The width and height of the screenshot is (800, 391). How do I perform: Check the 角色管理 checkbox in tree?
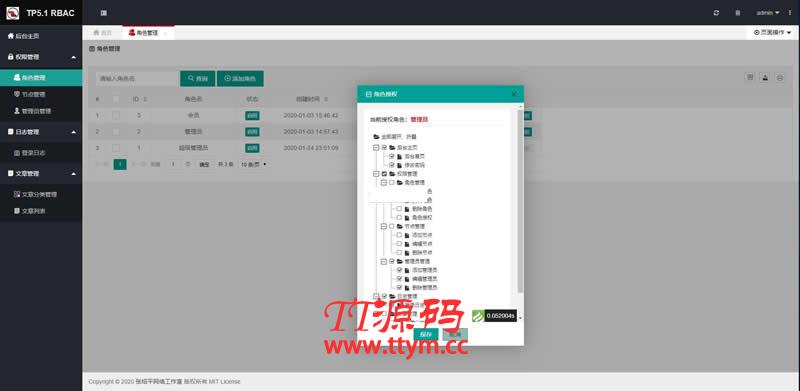[x=392, y=182]
